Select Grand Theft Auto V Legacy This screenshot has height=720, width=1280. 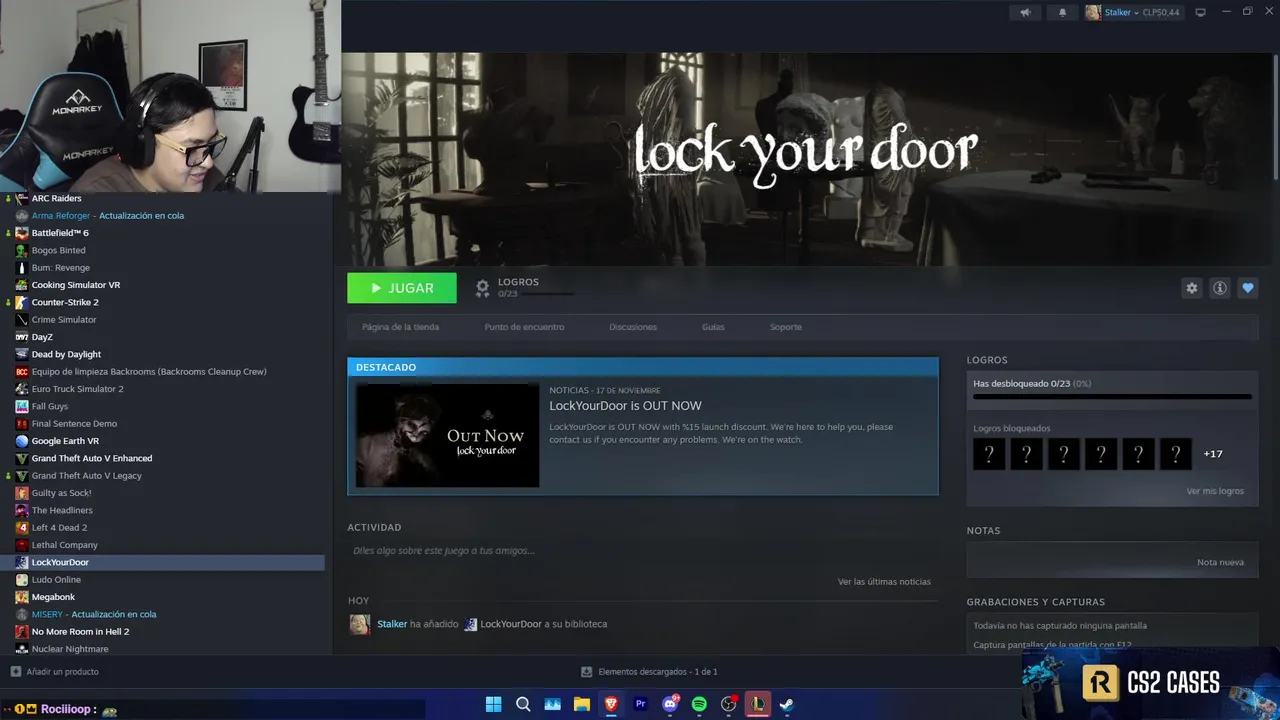pyautogui.click(x=86, y=476)
